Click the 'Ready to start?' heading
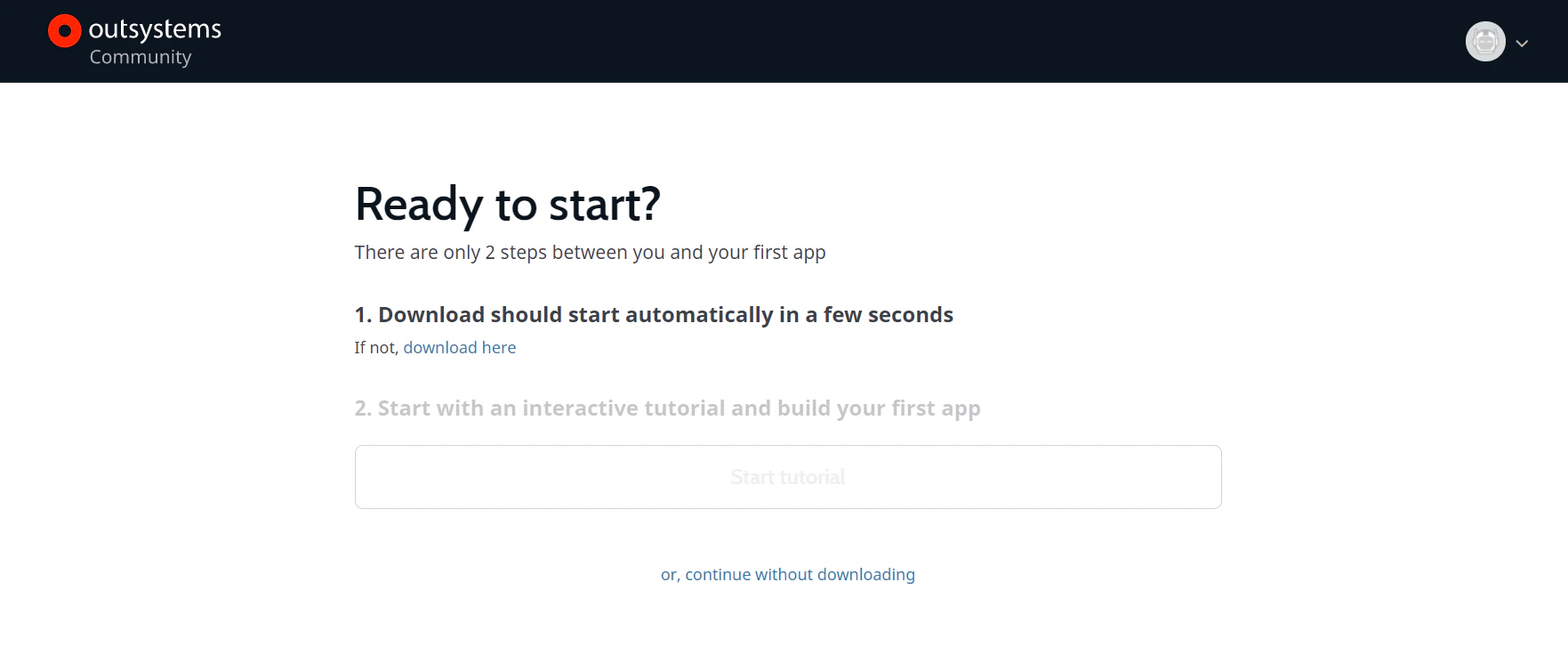Screen dimensions: 1568x671 pos(508,205)
